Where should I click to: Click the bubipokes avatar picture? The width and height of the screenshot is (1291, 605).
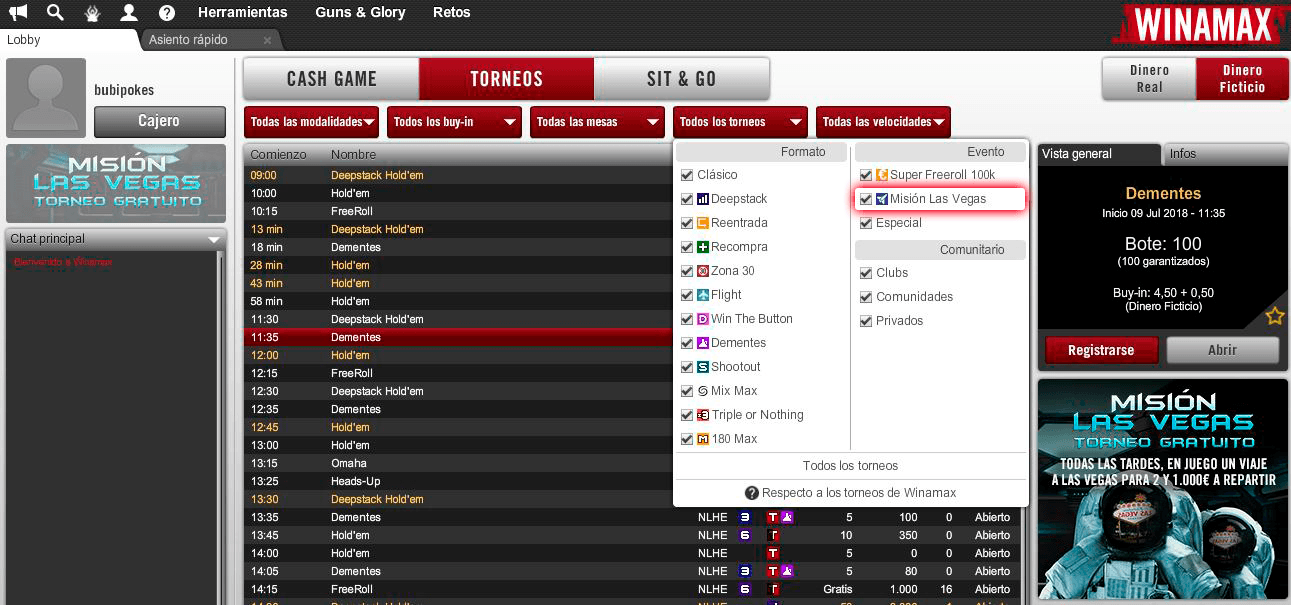(46, 98)
